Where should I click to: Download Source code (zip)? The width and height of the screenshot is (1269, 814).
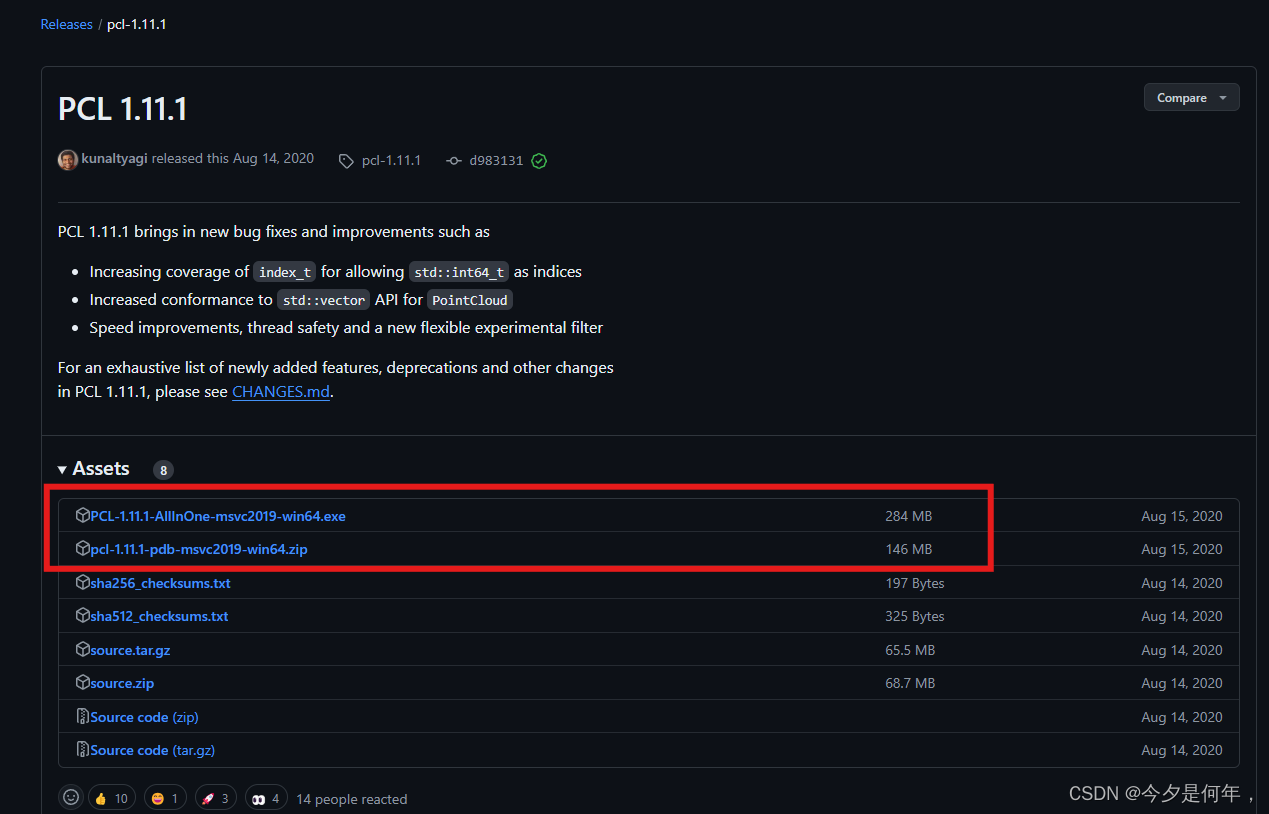(x=144, y=717)
